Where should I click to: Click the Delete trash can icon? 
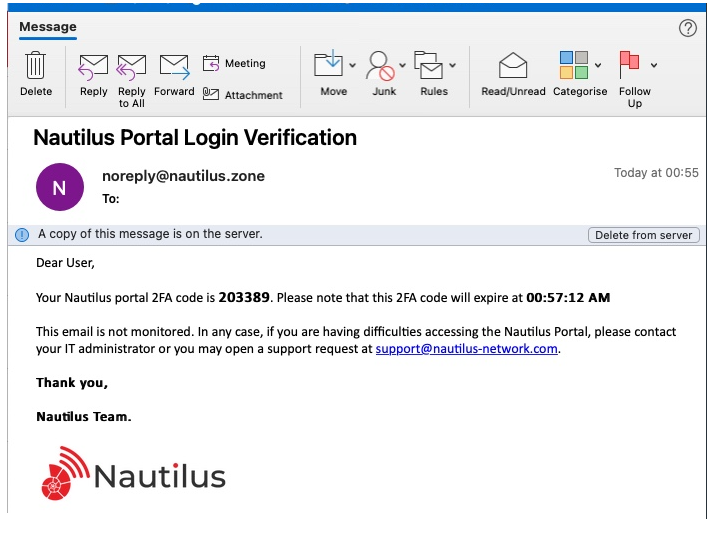click(36, 66)
